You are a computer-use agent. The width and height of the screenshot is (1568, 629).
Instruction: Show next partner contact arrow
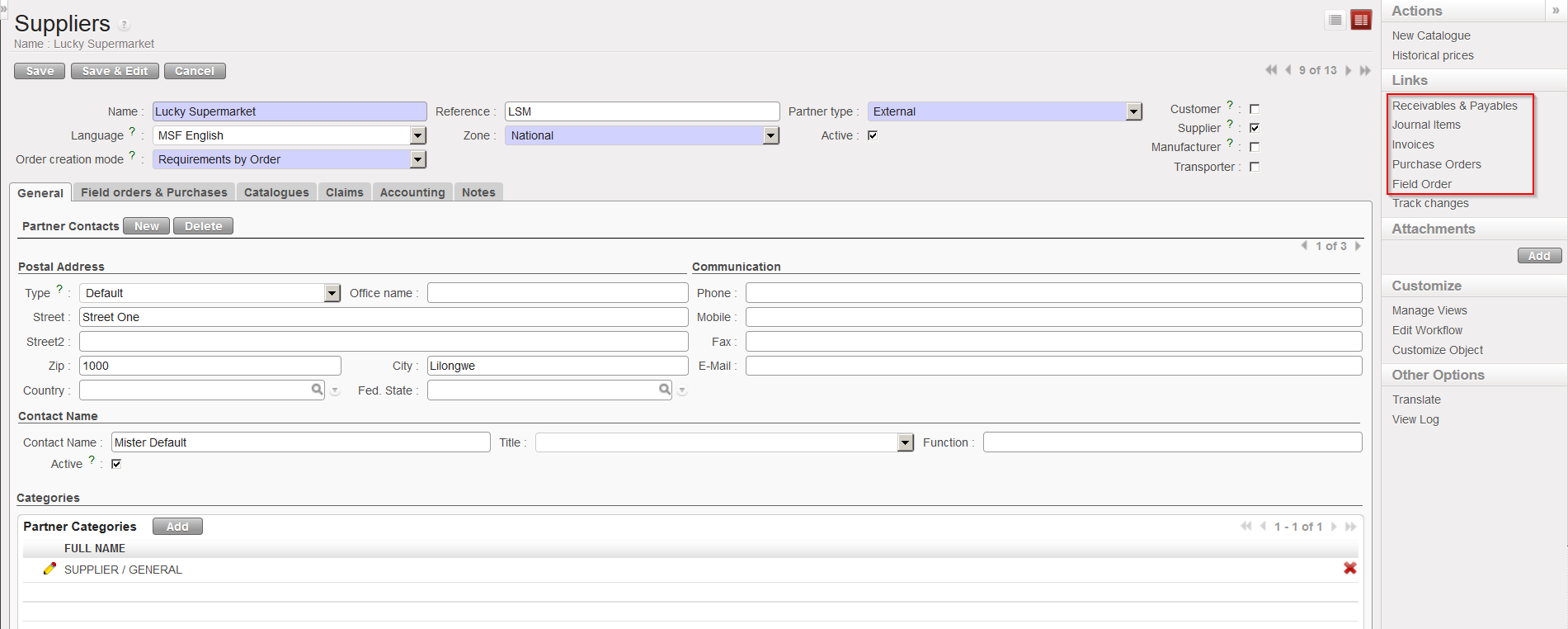[1358, 246]
